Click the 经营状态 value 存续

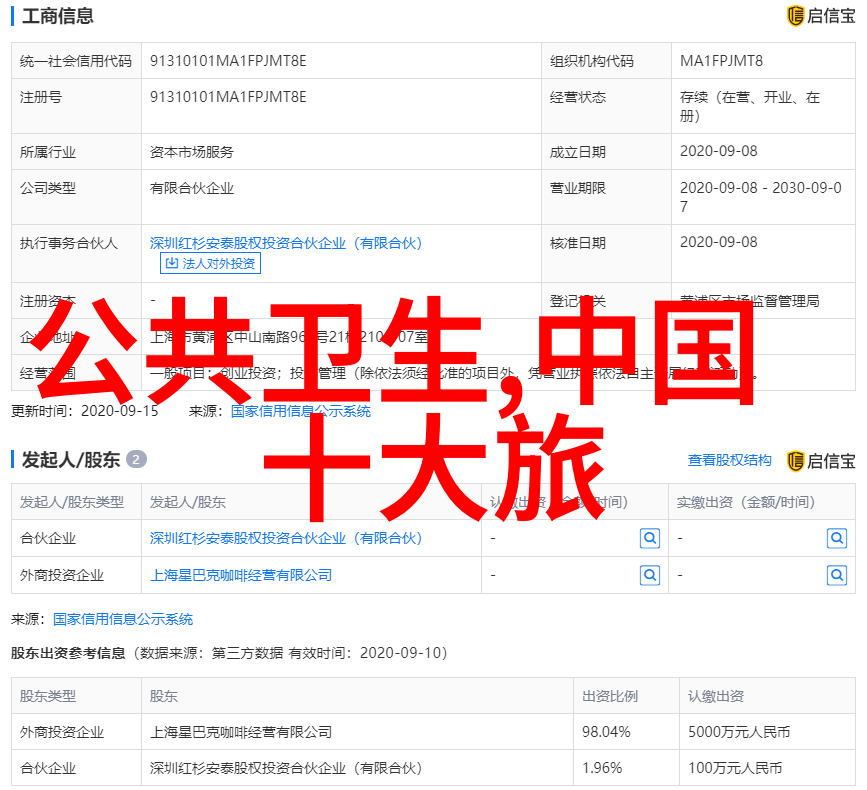point(750,107)
